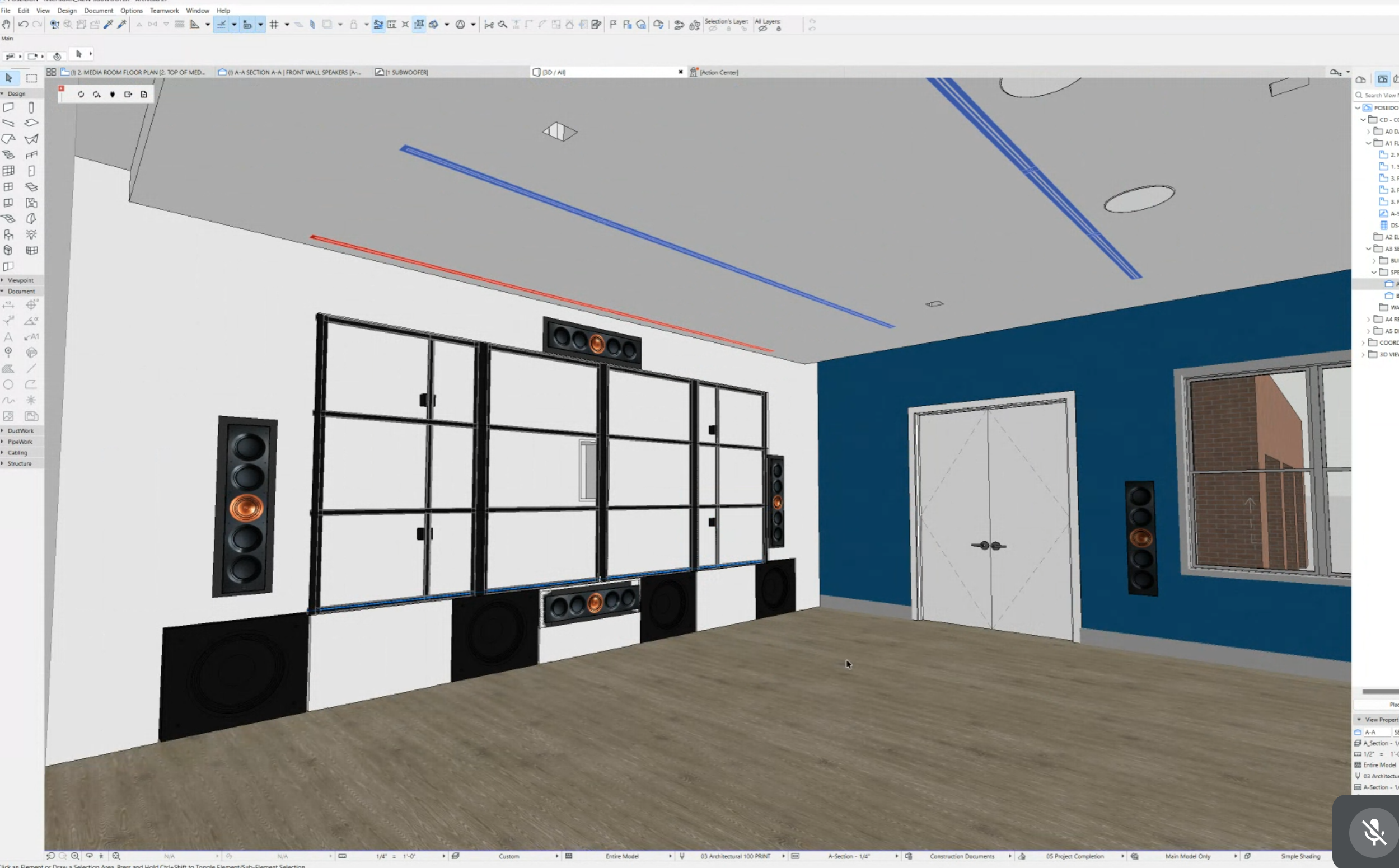Activate the Marquee selection tool
Viewport: 1399px width, 868px height.
31,78
